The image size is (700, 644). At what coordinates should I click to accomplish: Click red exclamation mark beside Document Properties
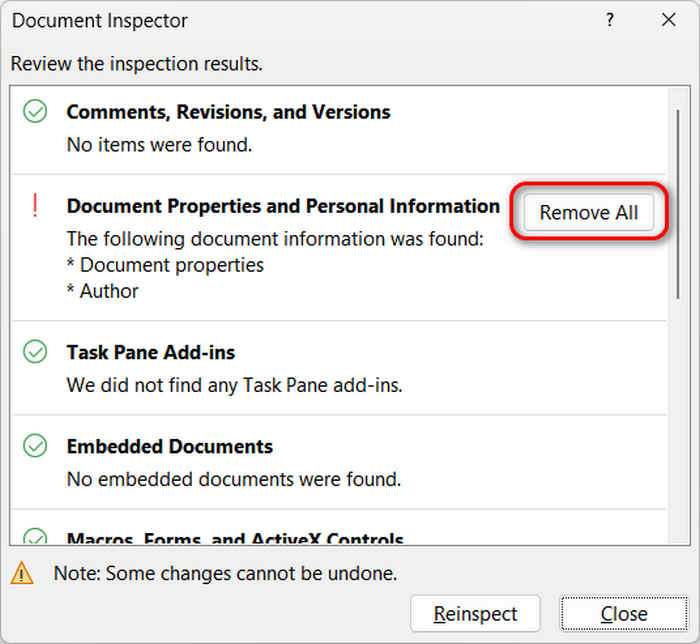click(35, 206)
